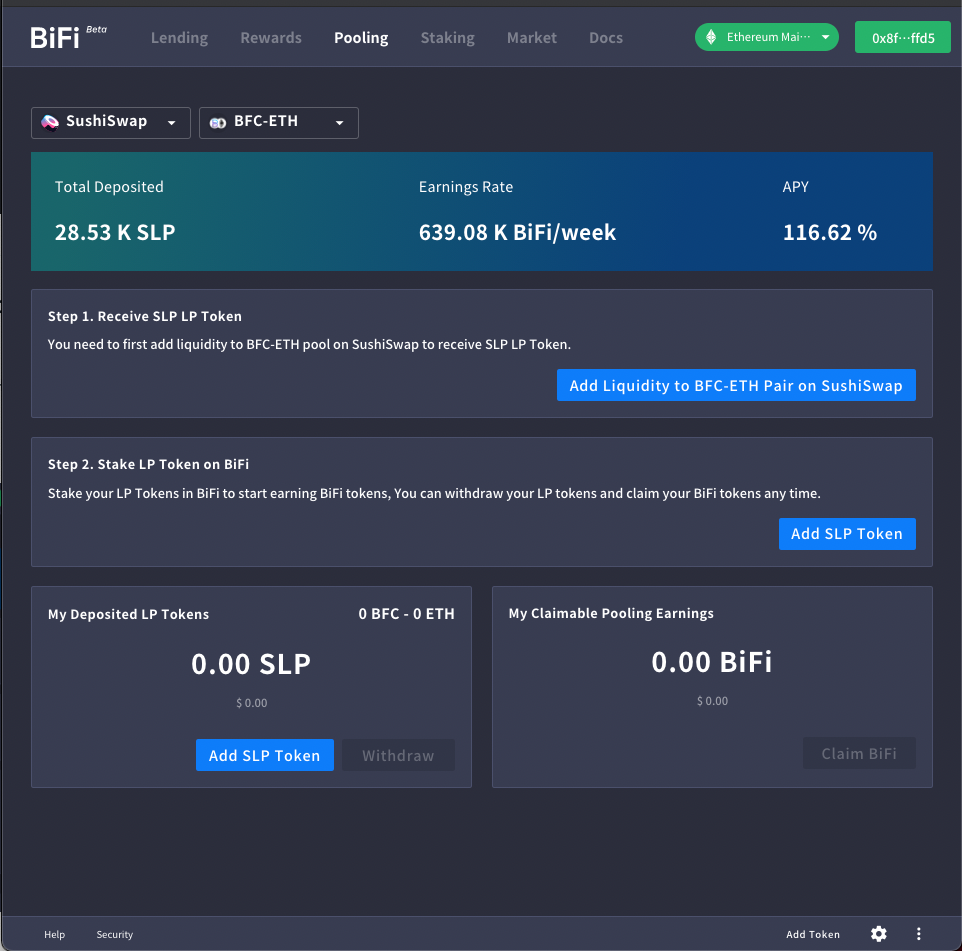Click the $ 0.00 value under 0.00 BiFi
The image size is (962, 951).
point(712,701)
